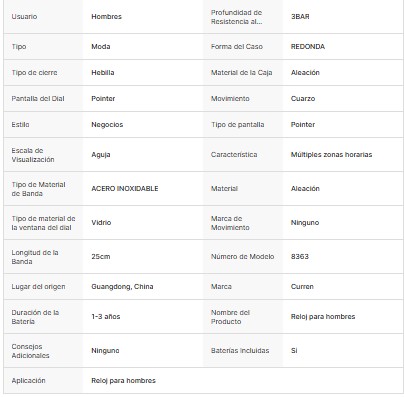Select the Guangdong, China origin value

(x=122, y=287)
